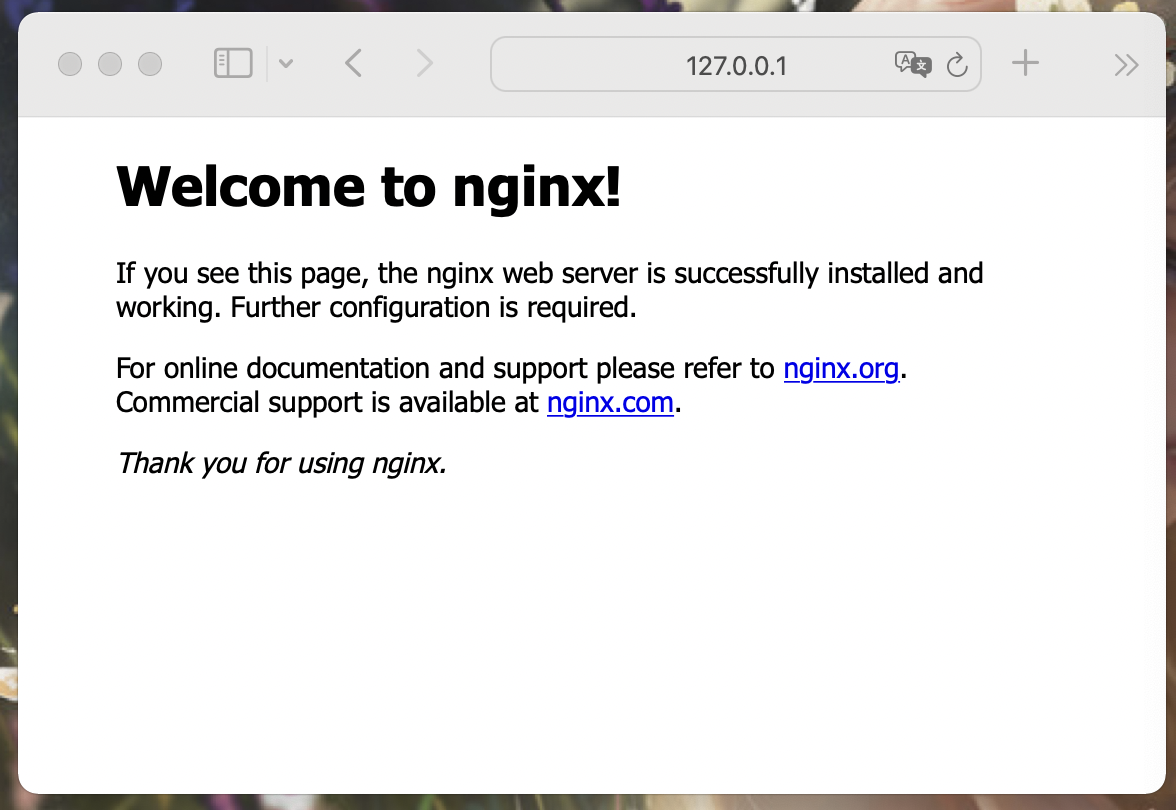Open the tab group dropdown chevron
Image resolution: width=1176 pixels, height=810 pixels.
[x=286, y=64]
